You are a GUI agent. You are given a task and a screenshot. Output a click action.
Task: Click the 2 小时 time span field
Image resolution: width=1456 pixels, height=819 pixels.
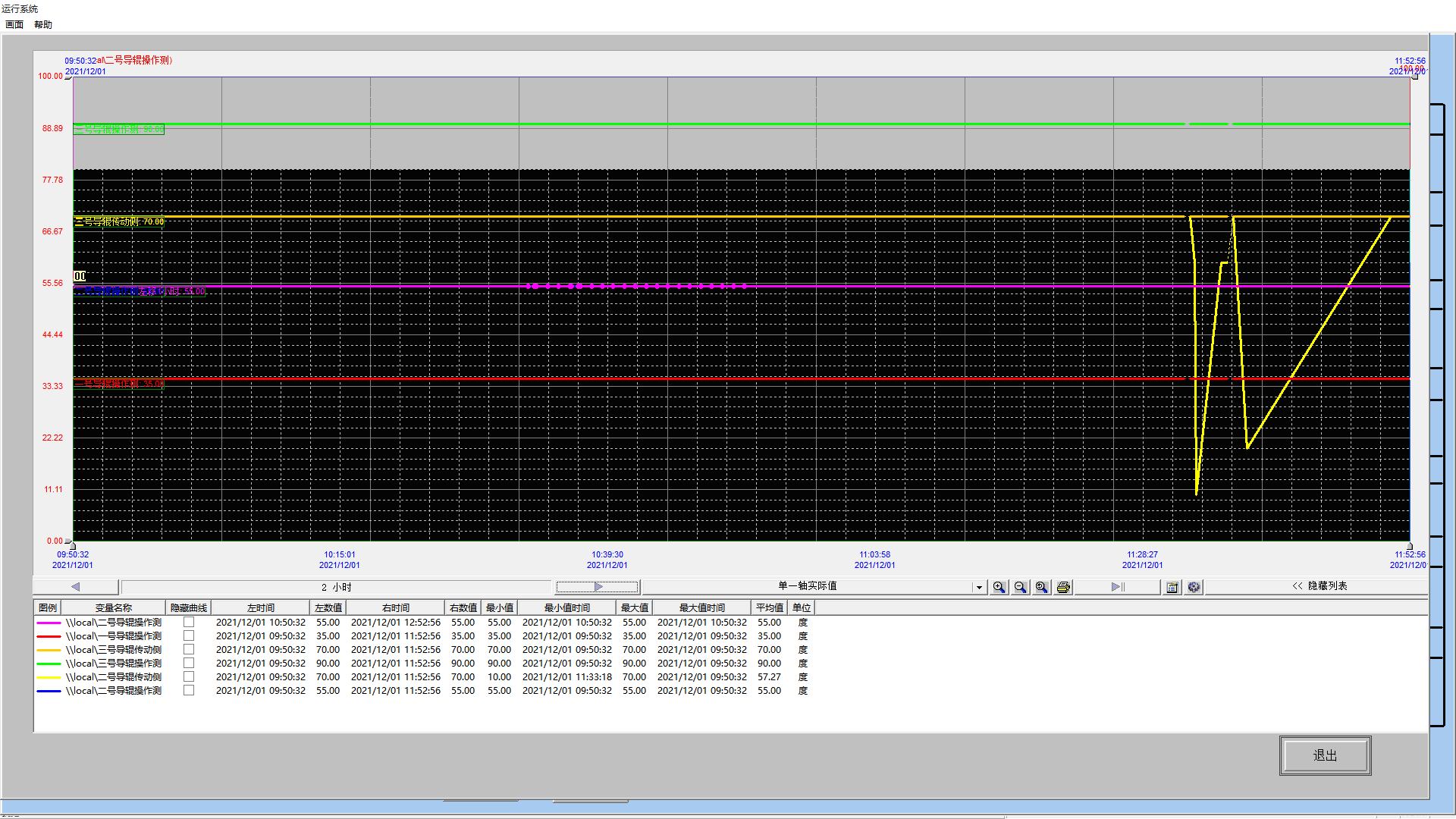coord(336,587)
